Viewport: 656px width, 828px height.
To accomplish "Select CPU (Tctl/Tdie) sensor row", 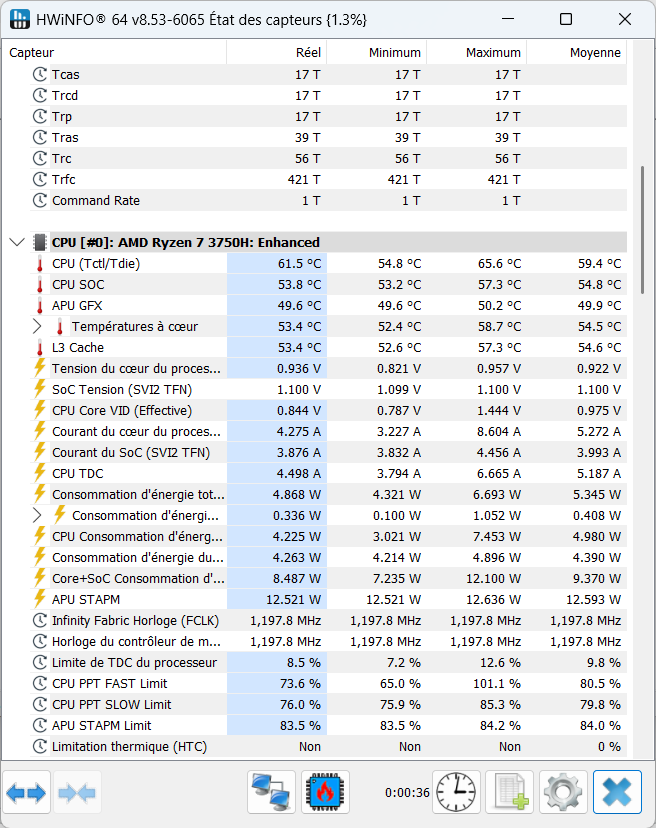I will pos(329,264).
